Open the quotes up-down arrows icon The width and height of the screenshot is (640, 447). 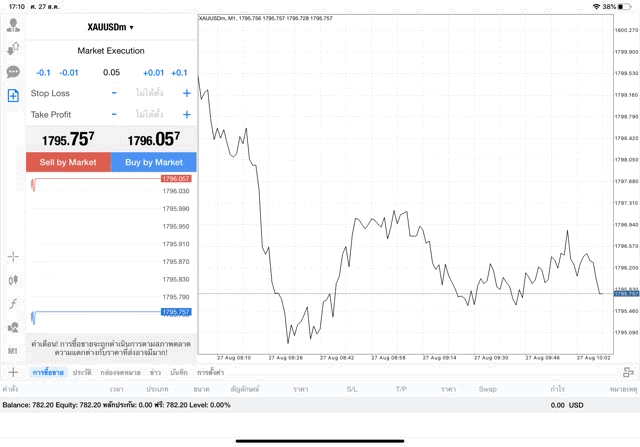pos(13,48)
